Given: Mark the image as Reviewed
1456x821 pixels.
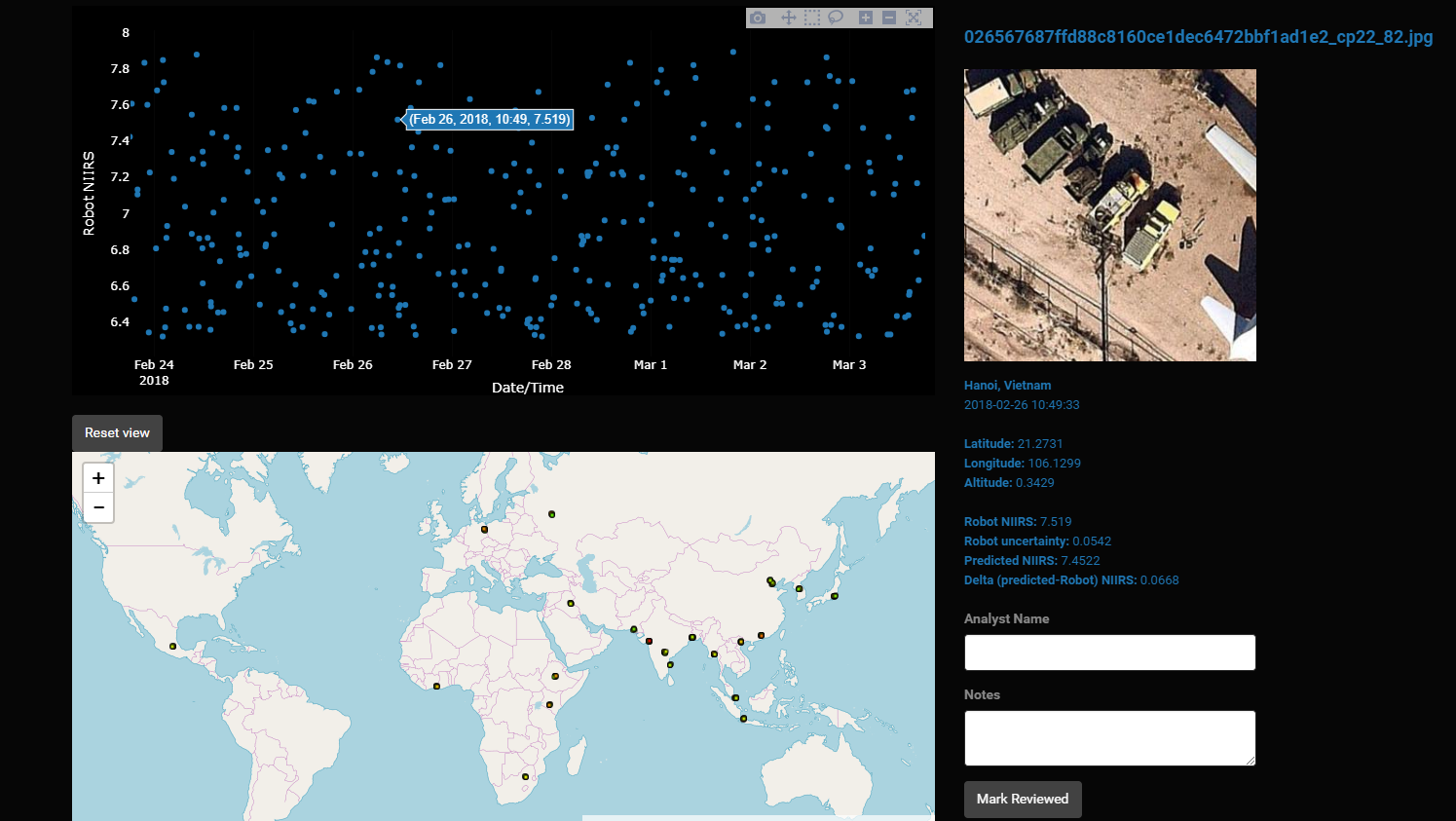Looking at the screenshot, I should pyautogui.click(x=1023, y=799).
